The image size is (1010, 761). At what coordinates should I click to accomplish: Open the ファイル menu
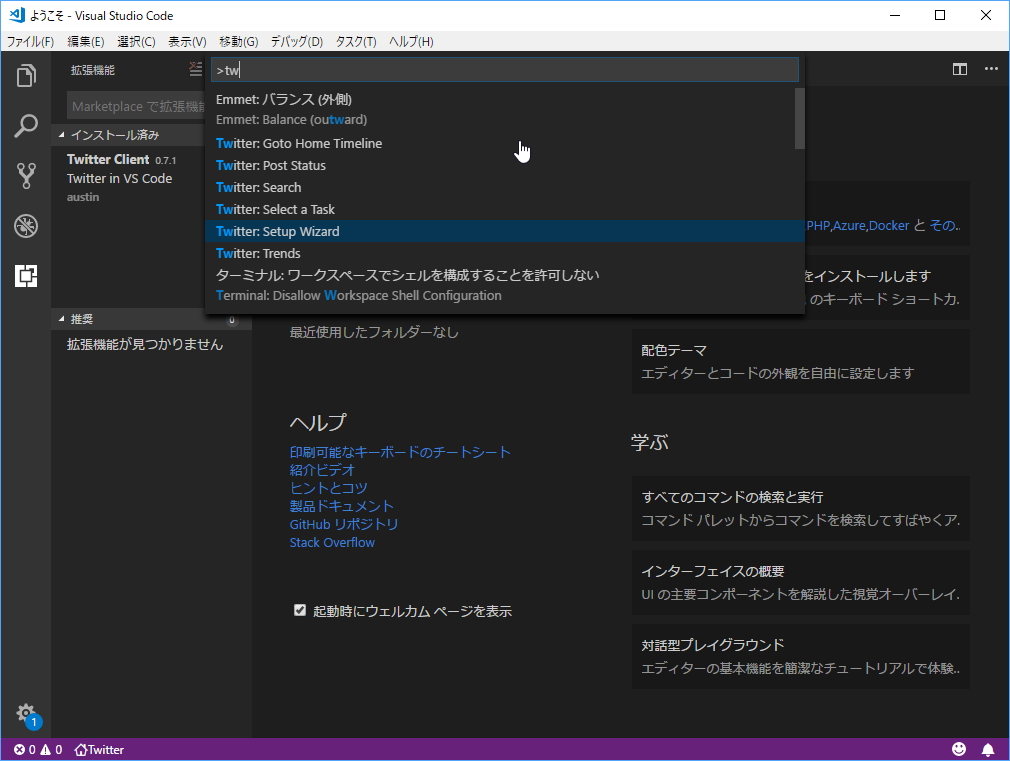pyautogui.click(x=29, y=41)
